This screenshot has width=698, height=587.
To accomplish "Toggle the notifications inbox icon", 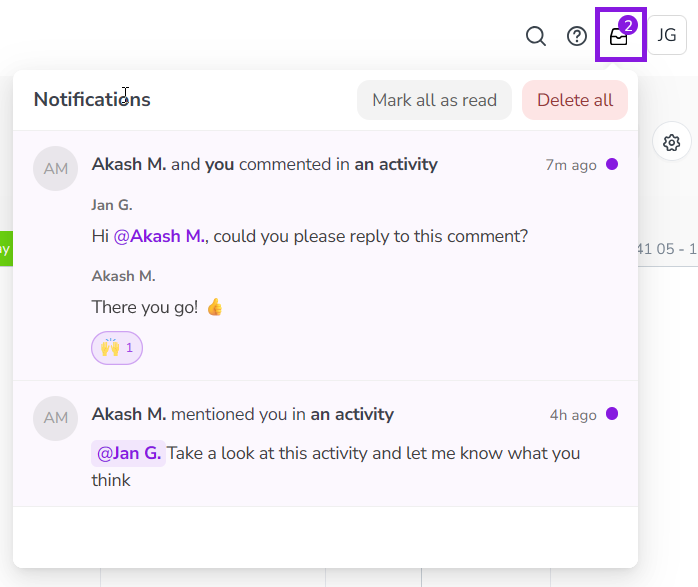I will (620, 37).
